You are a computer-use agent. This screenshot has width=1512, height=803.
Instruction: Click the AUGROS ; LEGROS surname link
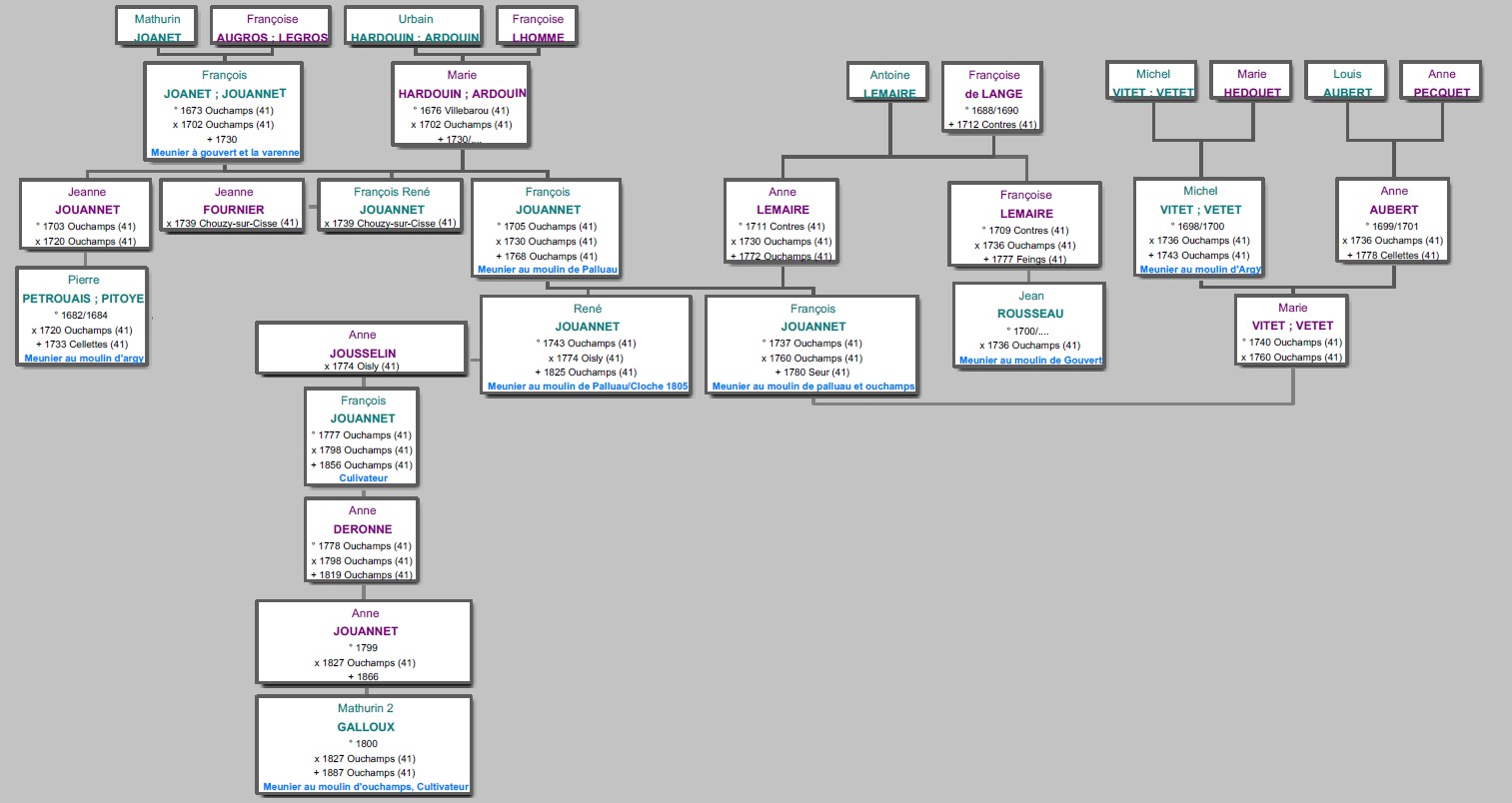273,38
